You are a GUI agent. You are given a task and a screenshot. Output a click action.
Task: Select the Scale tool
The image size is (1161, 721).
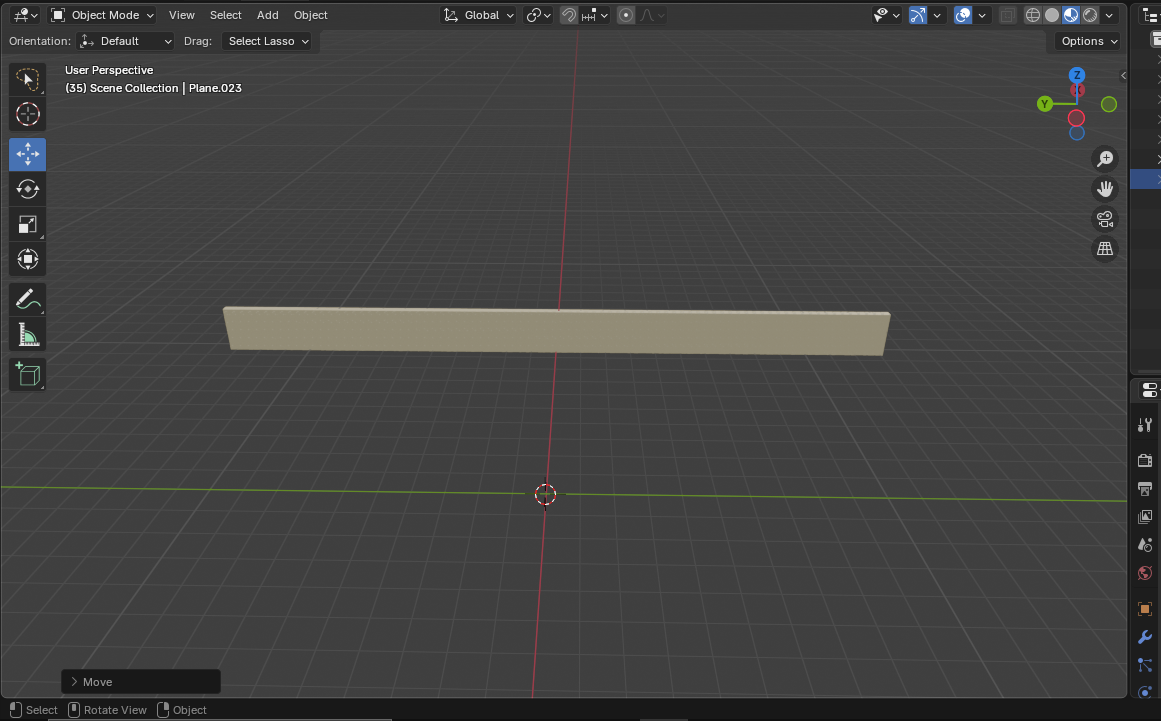(27, 224)
